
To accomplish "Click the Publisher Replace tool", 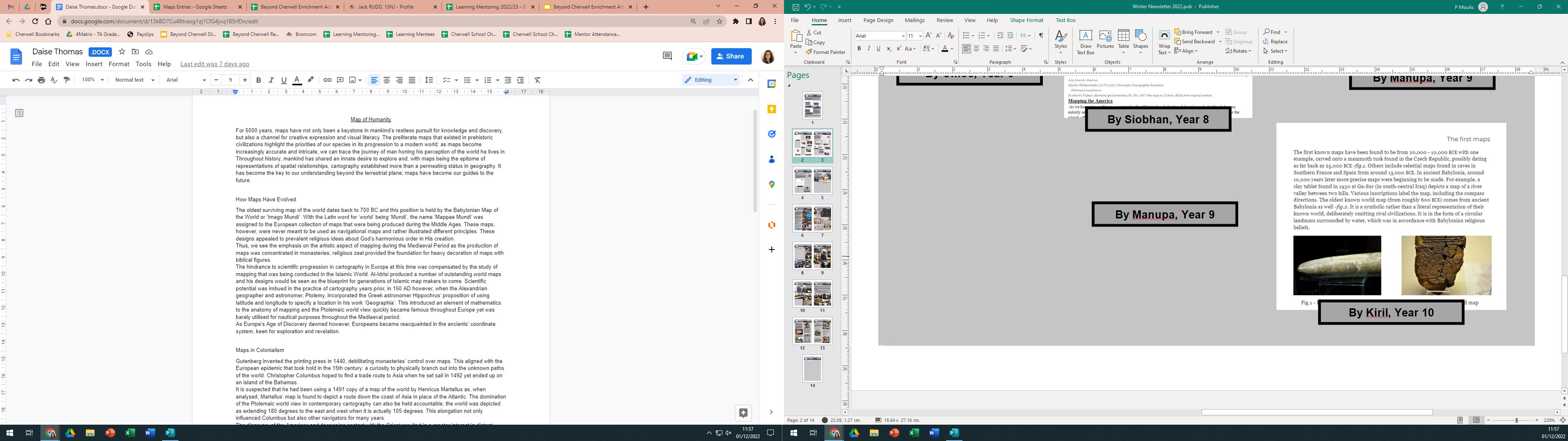I will (1275, 41).
